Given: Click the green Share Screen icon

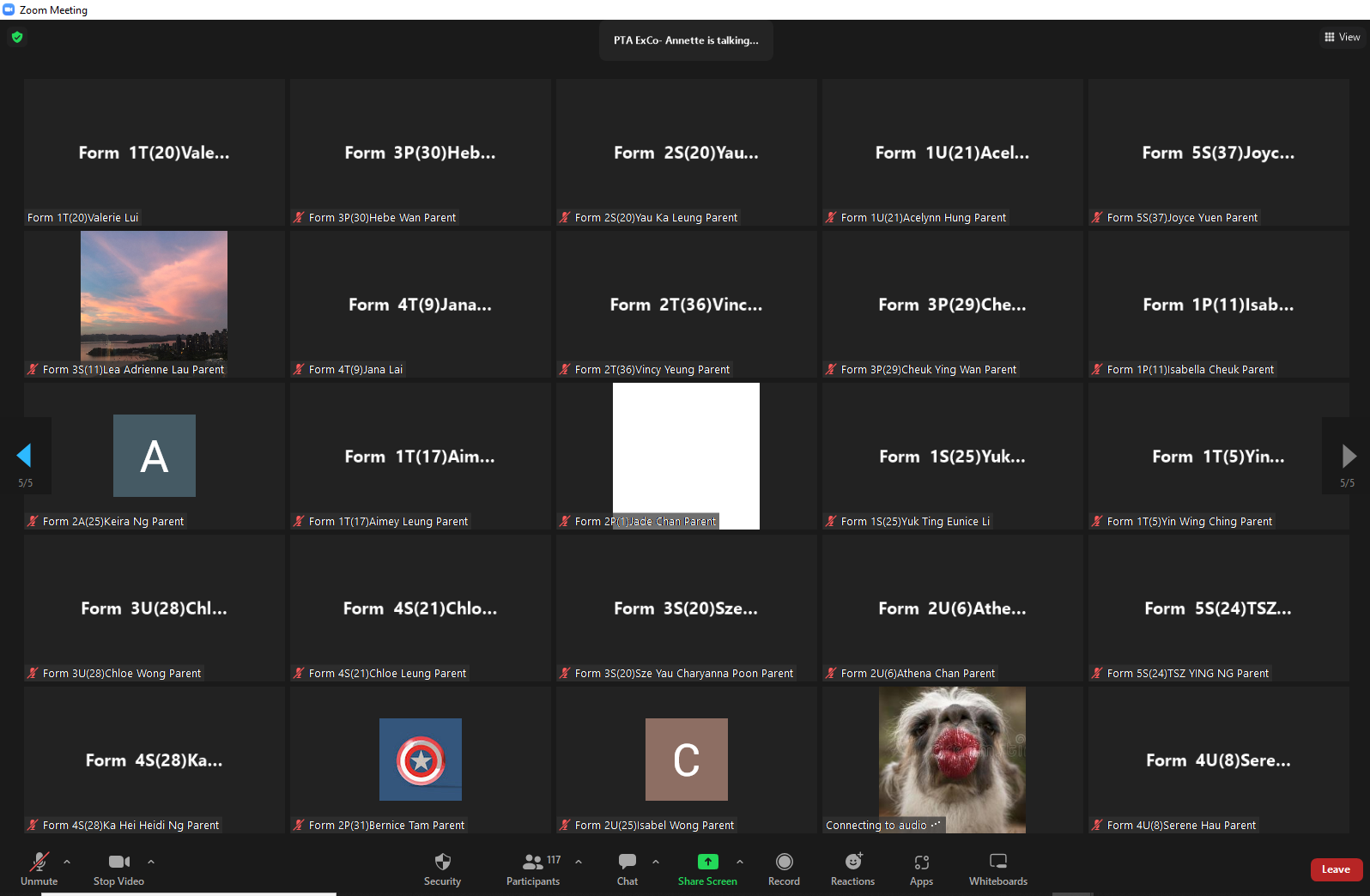Looking at the screenshot, I should click(707, 862).
